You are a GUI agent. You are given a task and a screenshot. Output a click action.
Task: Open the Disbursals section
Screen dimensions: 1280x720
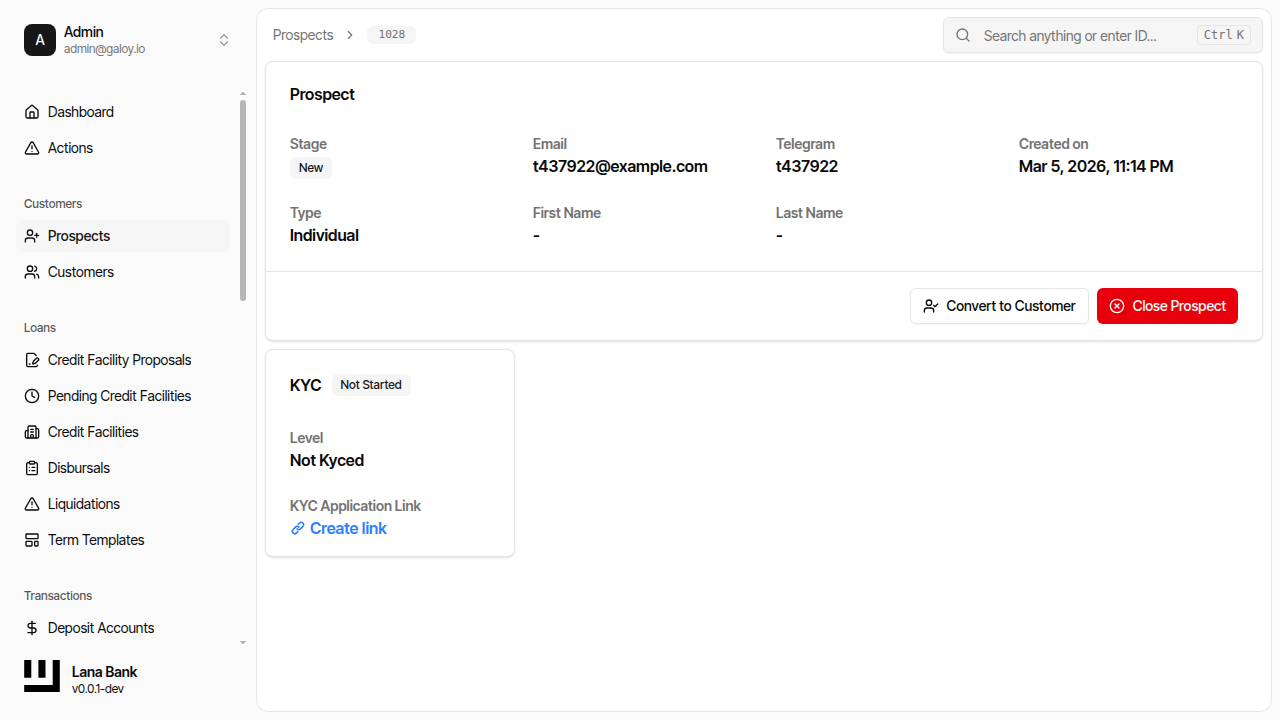(77, 467)
